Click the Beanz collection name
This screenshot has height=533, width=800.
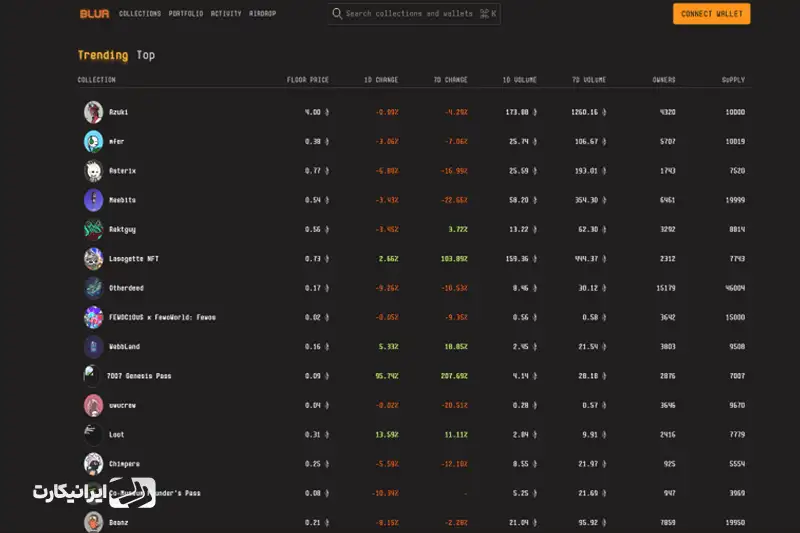pyautogui.click(x=118, y=522)
